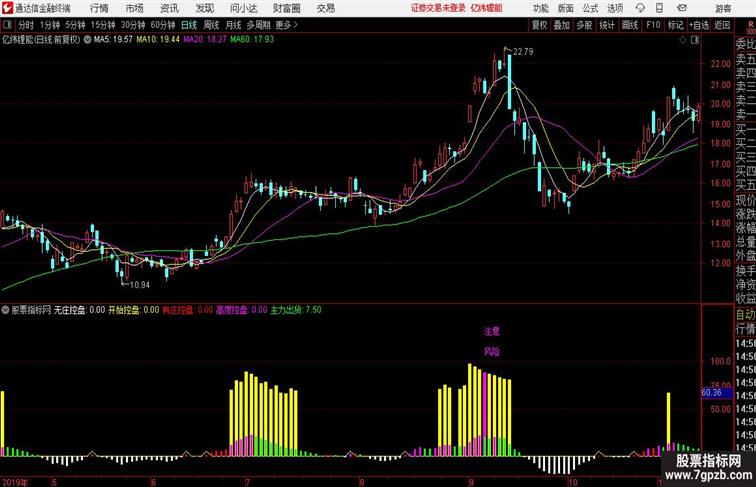Image resolution: width=756 pixels, height=487 pixels.
Task: Select the 30分钟 period tab
Action: (x=133, y=25)
